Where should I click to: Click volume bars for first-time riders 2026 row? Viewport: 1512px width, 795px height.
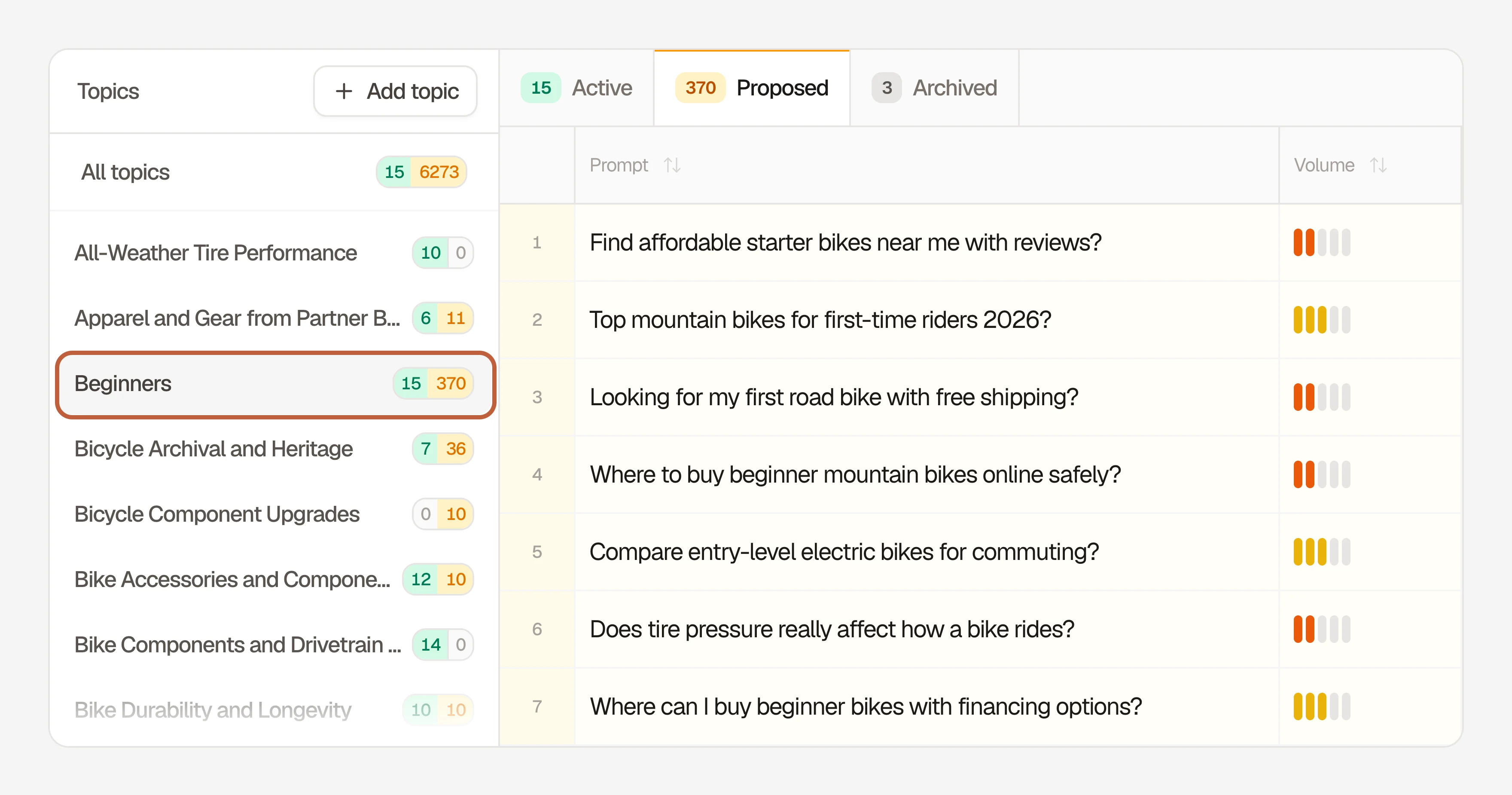pyautogui.click(x=1322, y=320)
